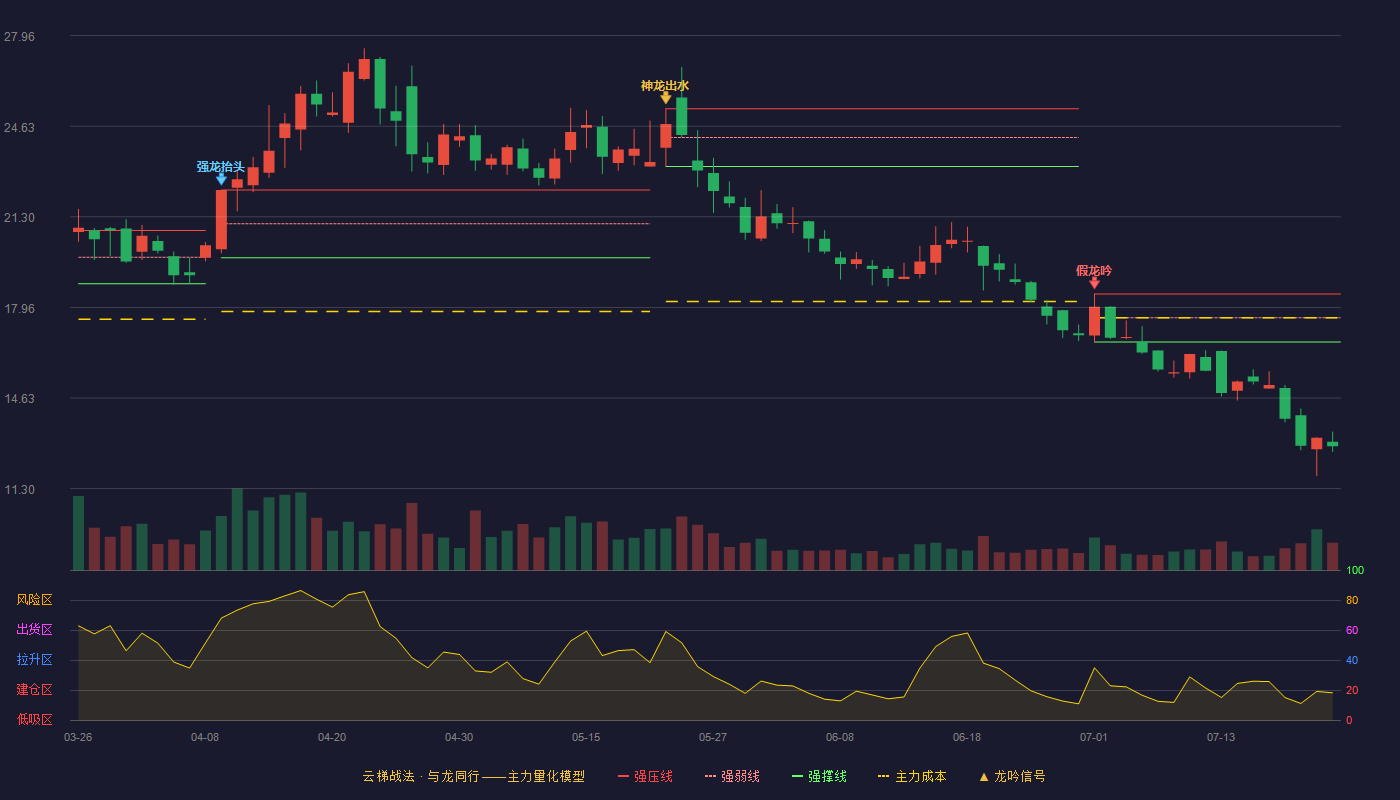Select the 假龙吟 signal label
1400x800 pixels.
point(1094,270)
